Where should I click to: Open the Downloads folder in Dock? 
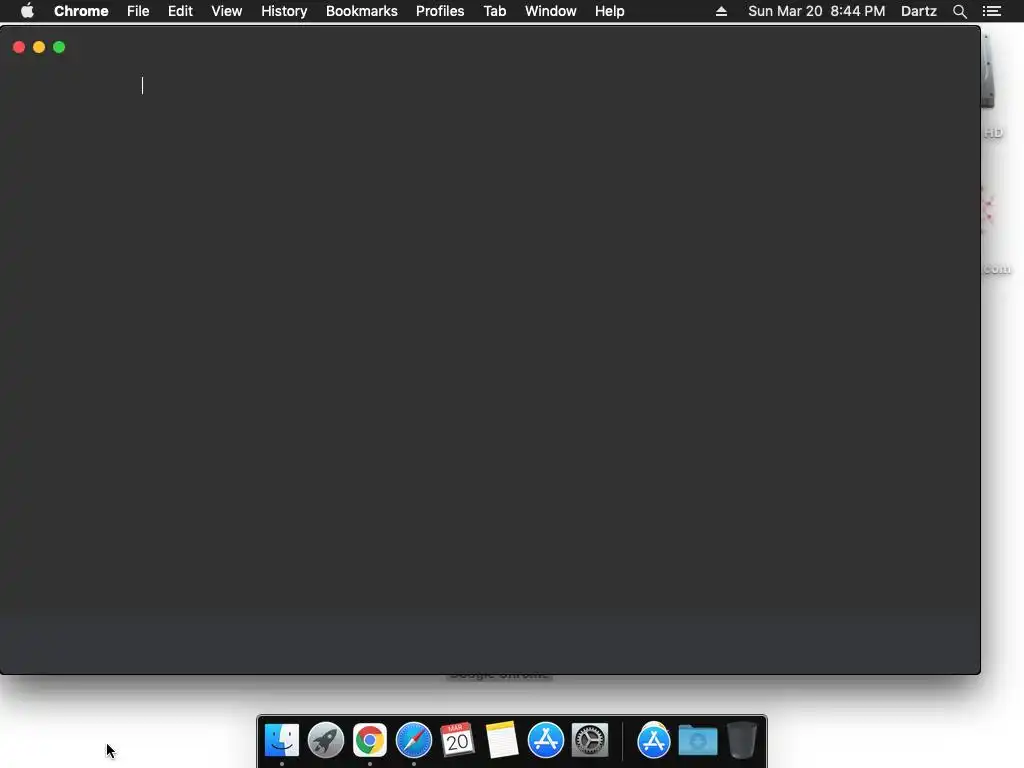pyautogui.click(x=698, y=740)
